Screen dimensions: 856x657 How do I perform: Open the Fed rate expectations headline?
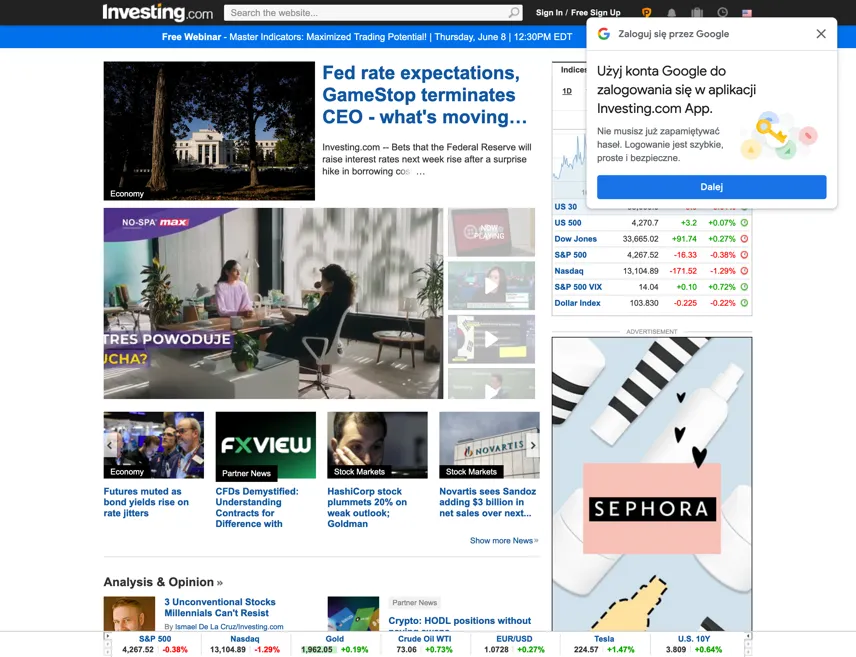coord(424,94)
